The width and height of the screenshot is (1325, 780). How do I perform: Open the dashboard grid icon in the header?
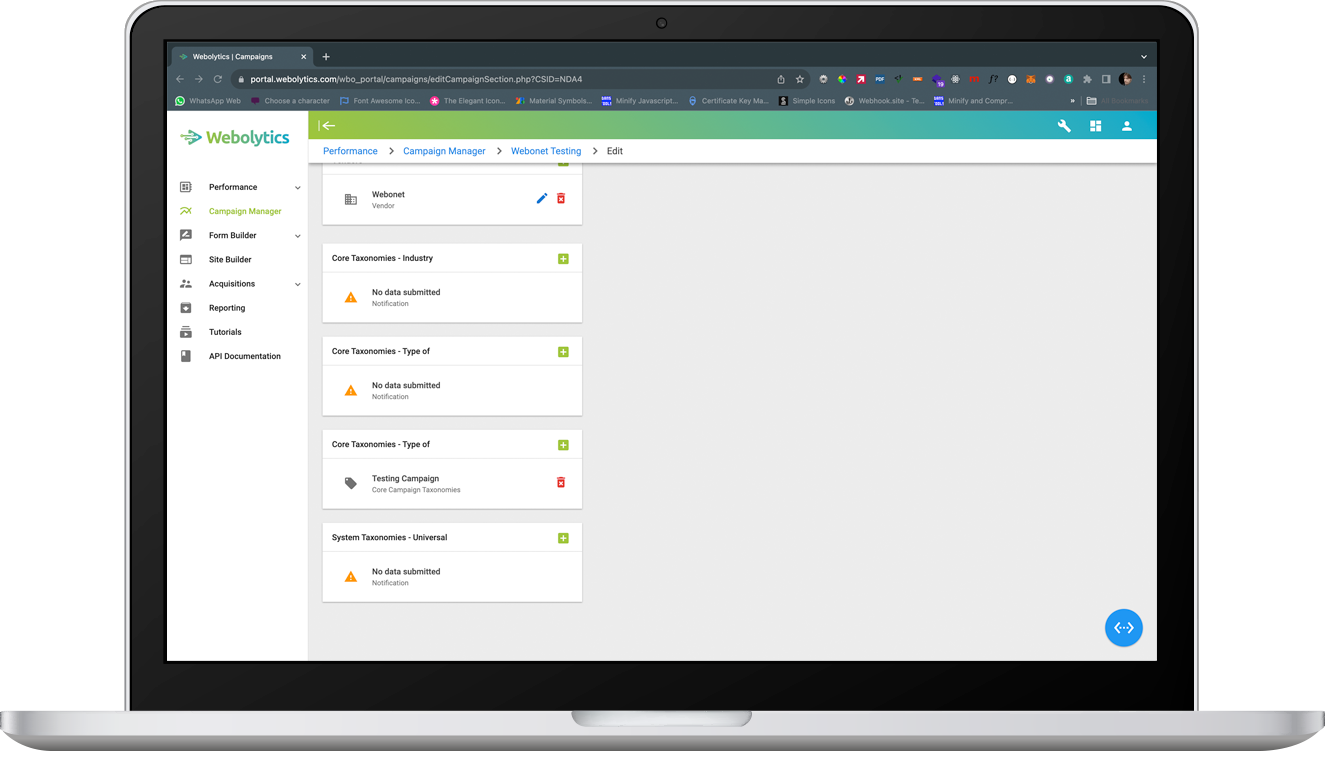coord(1095,126)
